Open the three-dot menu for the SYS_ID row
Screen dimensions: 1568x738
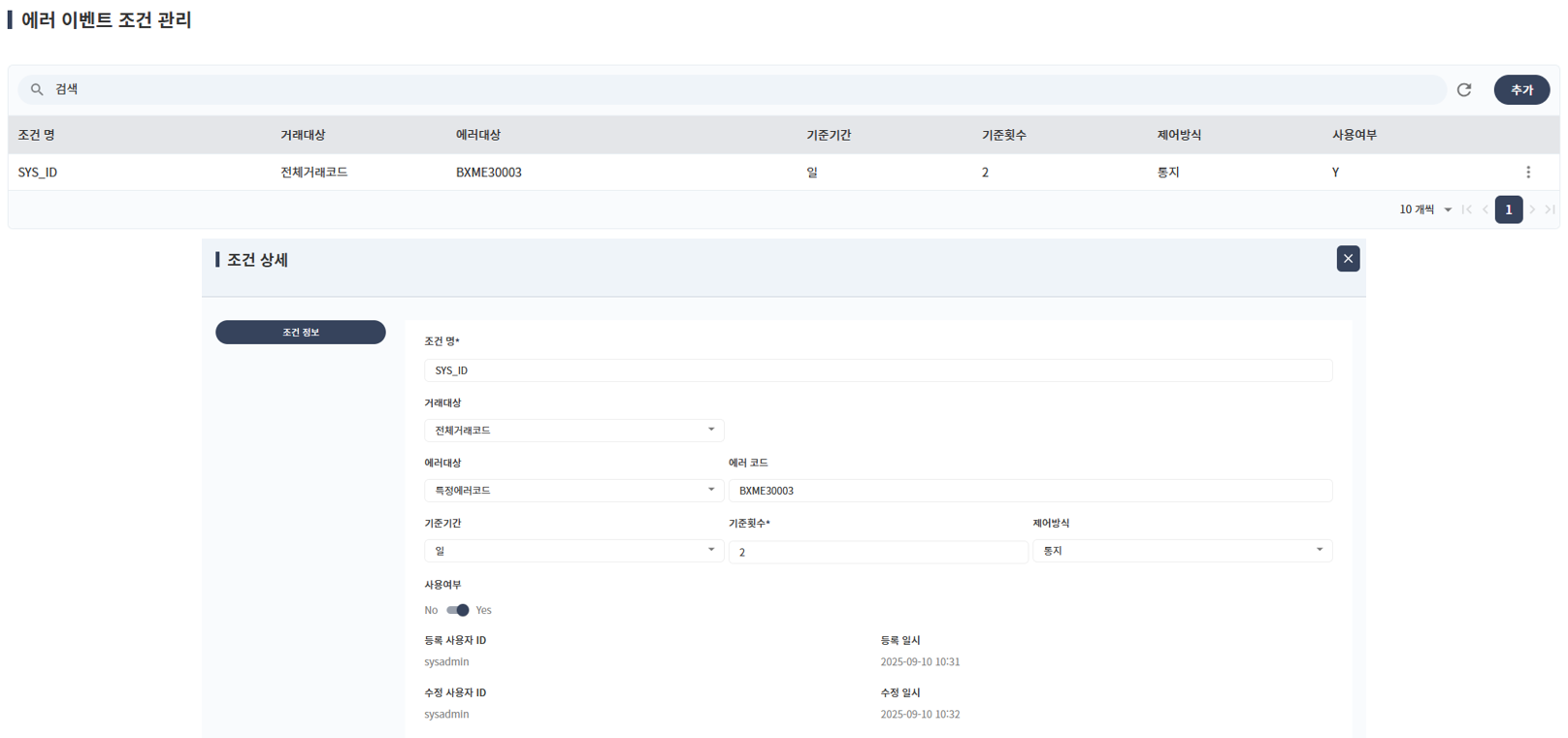[1528, 172]
